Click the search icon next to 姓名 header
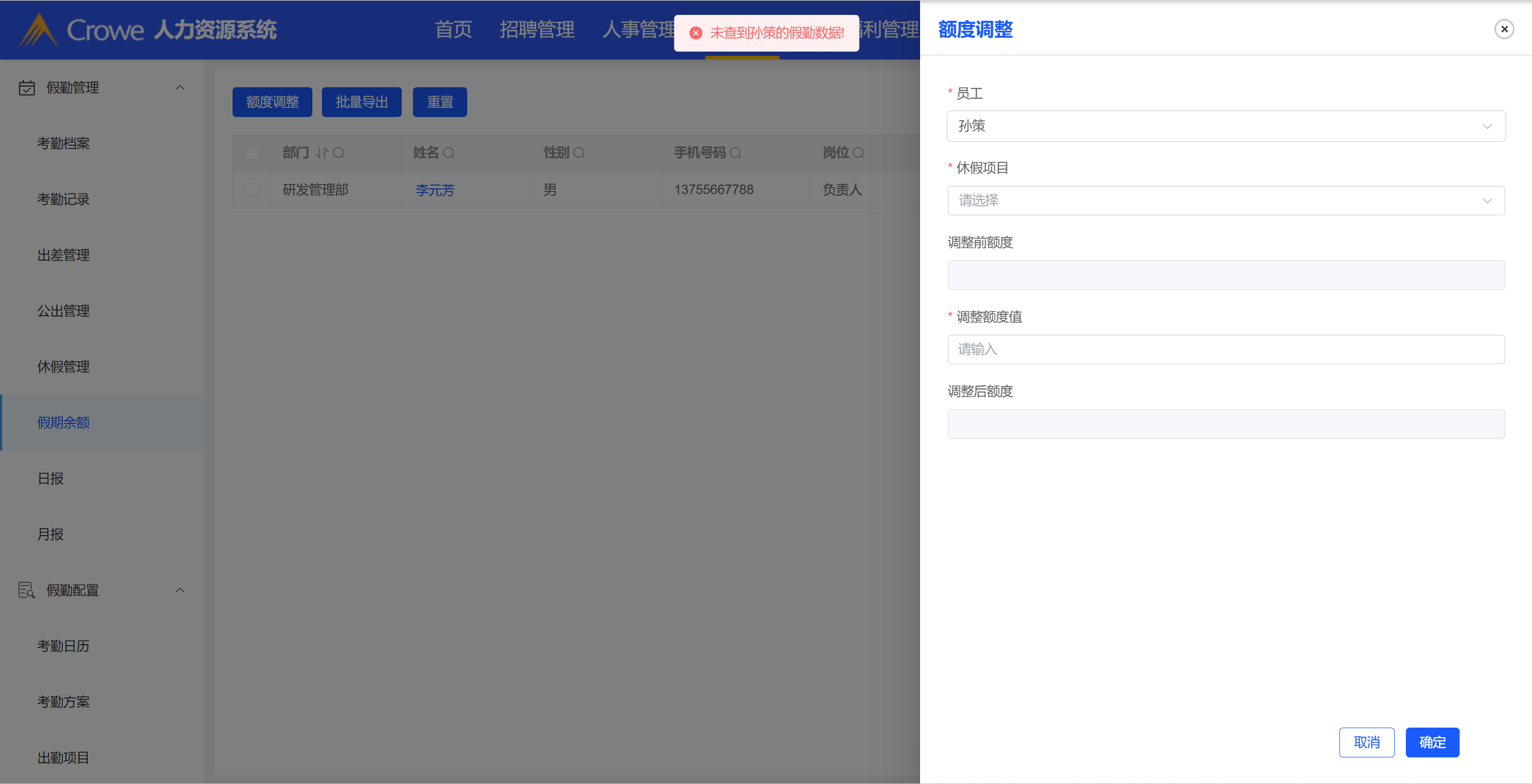The image size is (1532, 784). tap(449, 153)
